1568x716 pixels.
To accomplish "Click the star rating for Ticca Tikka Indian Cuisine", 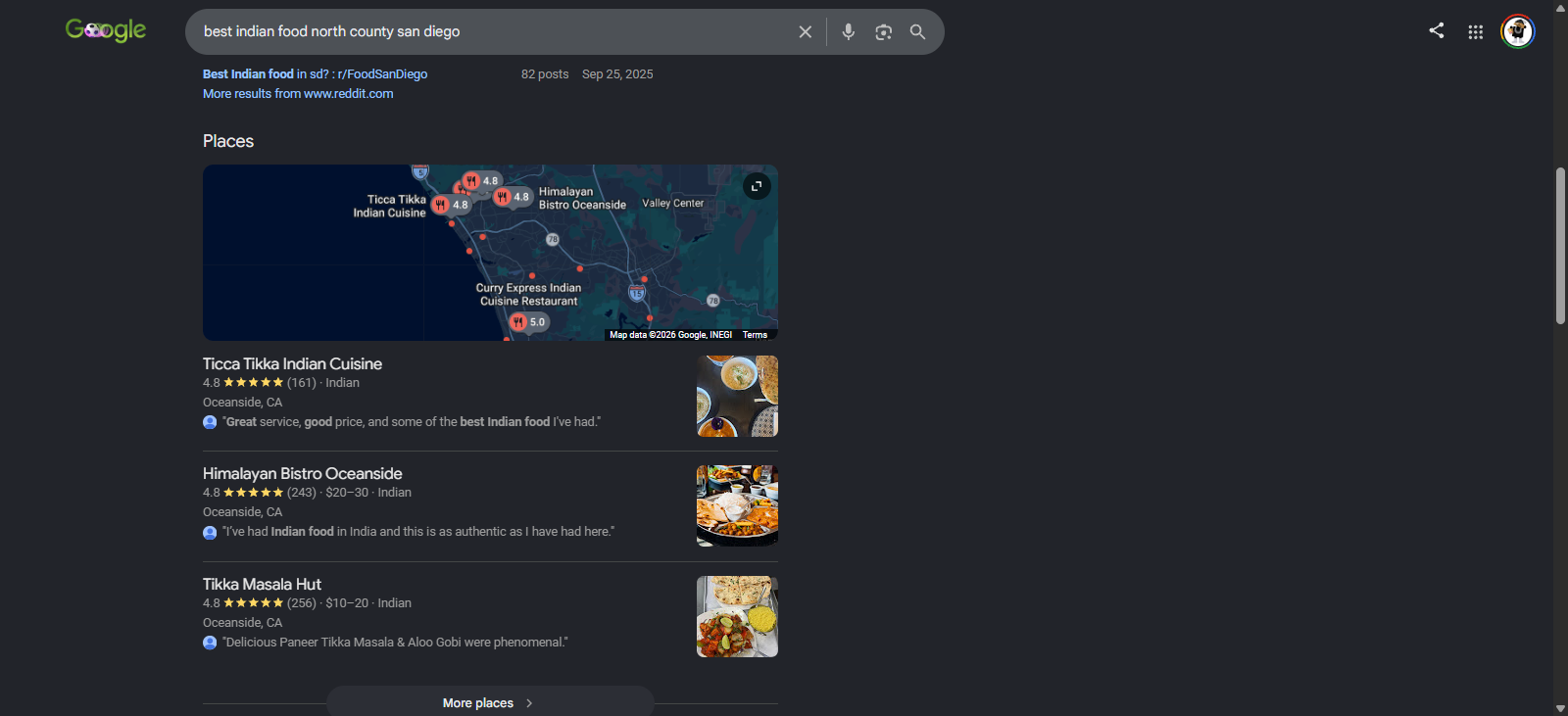I will pos(254,383).
